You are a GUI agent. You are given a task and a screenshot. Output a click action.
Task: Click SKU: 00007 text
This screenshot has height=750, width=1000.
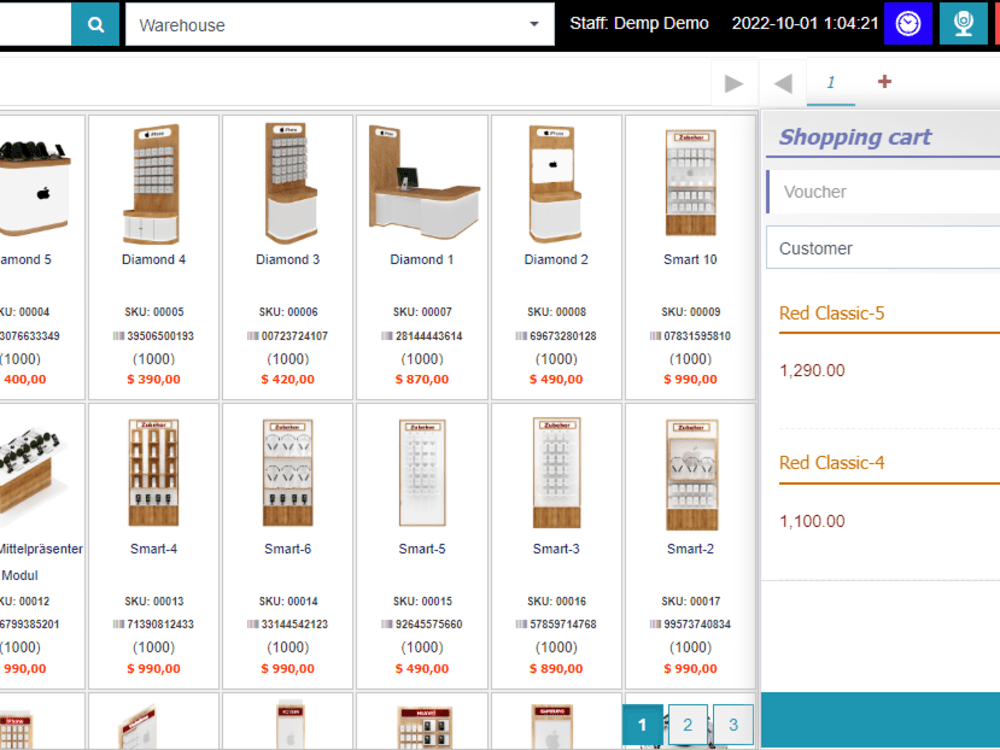(x=422, y=312)
